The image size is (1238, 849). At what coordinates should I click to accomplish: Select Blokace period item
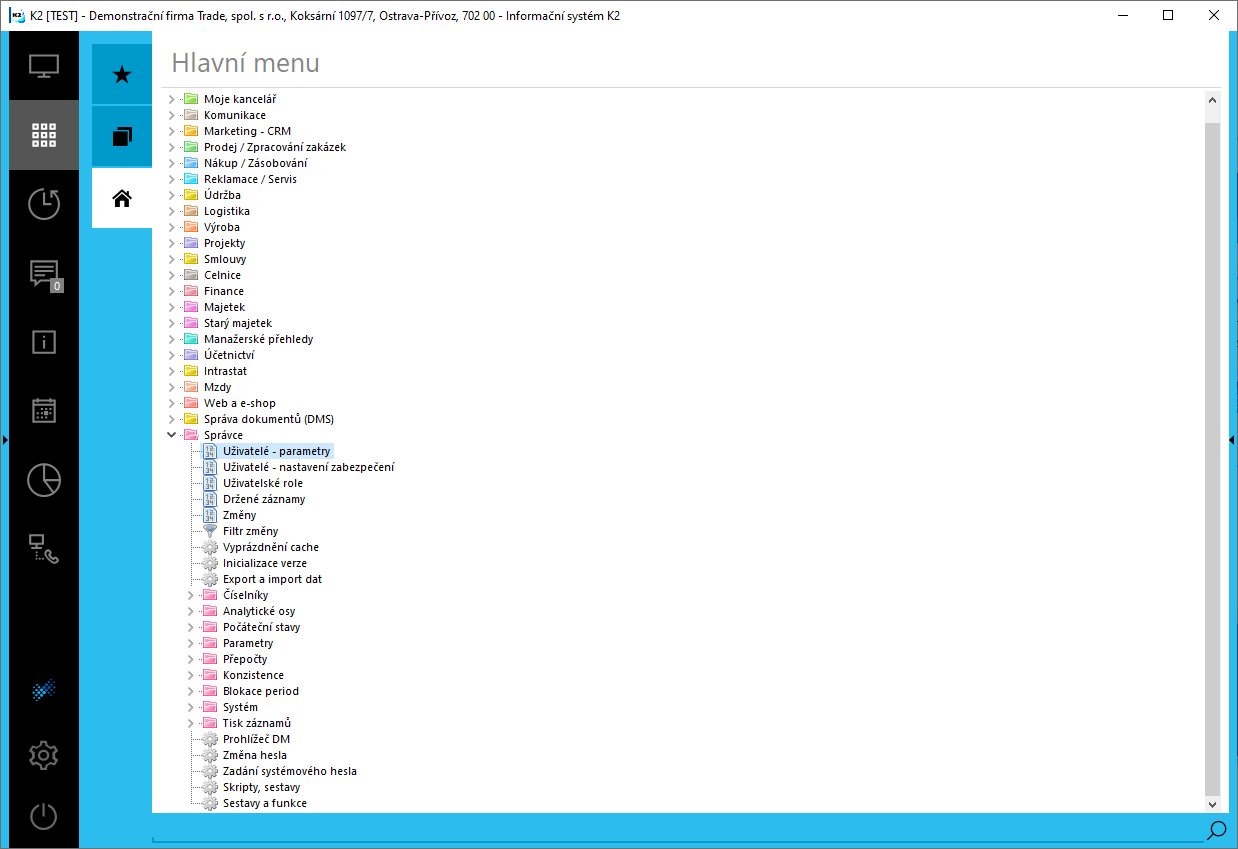click(x=261, y=691)
